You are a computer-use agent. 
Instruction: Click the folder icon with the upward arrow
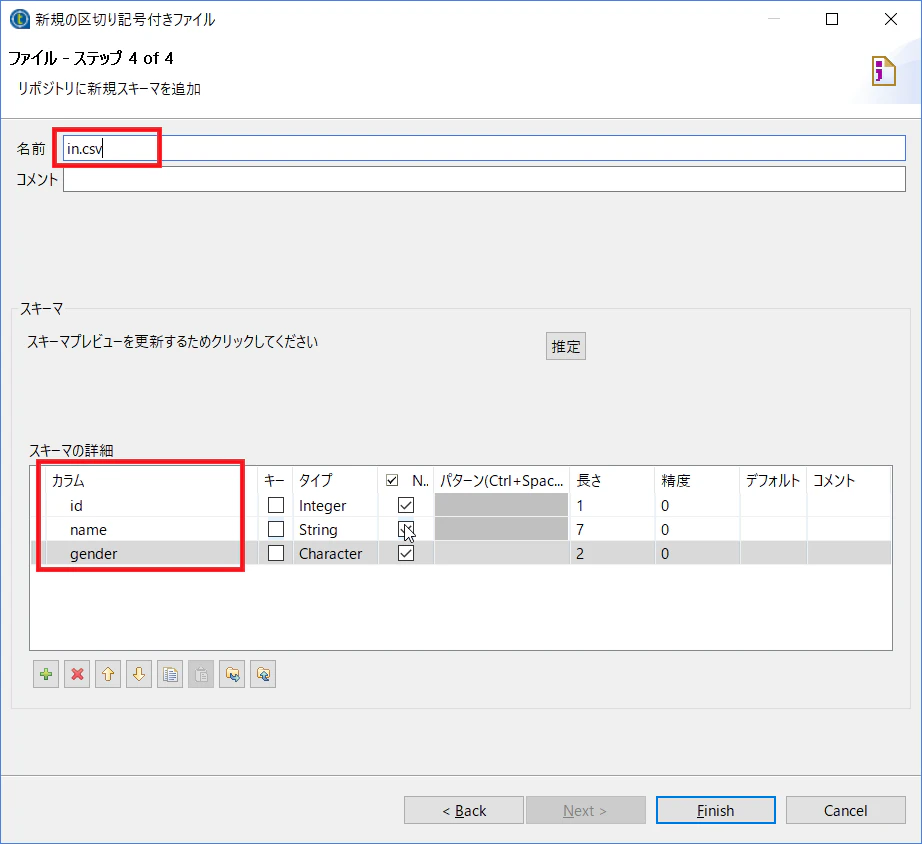263,674
